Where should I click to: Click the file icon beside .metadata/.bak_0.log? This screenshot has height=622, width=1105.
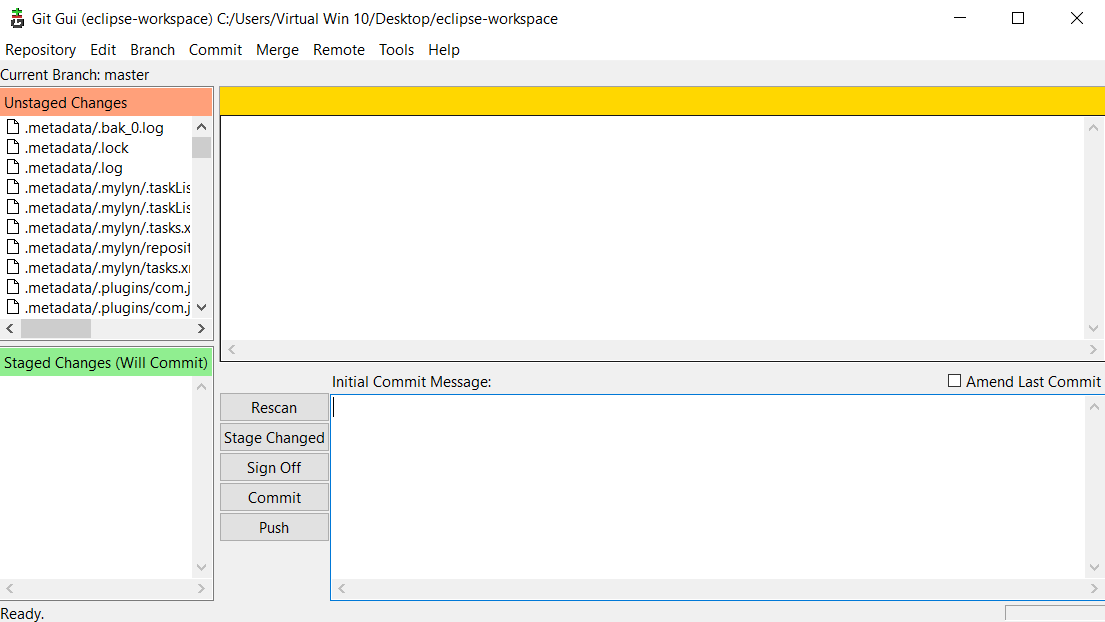(x=13, y=127)
